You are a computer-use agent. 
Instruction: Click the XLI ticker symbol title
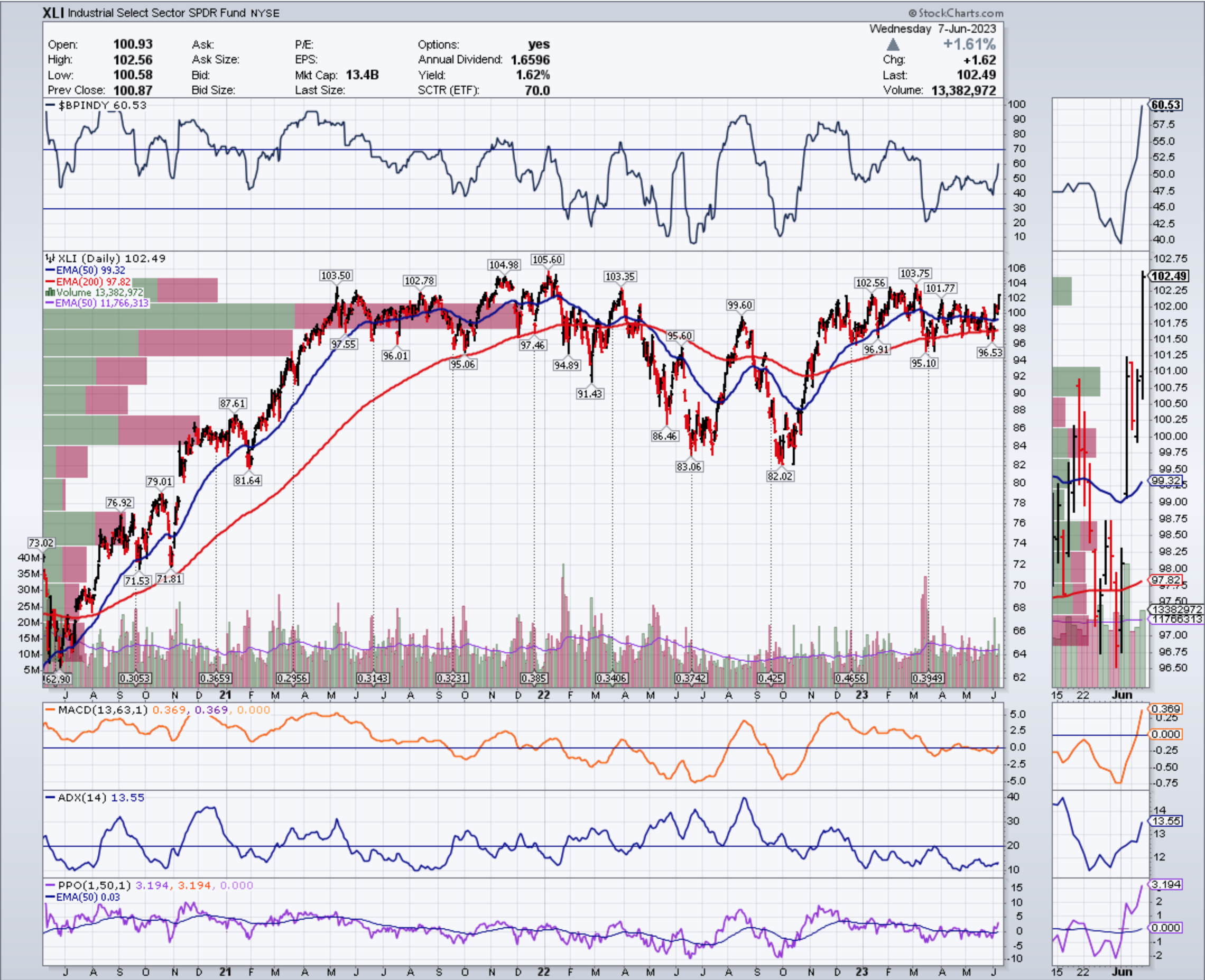[x=53, y=12]
